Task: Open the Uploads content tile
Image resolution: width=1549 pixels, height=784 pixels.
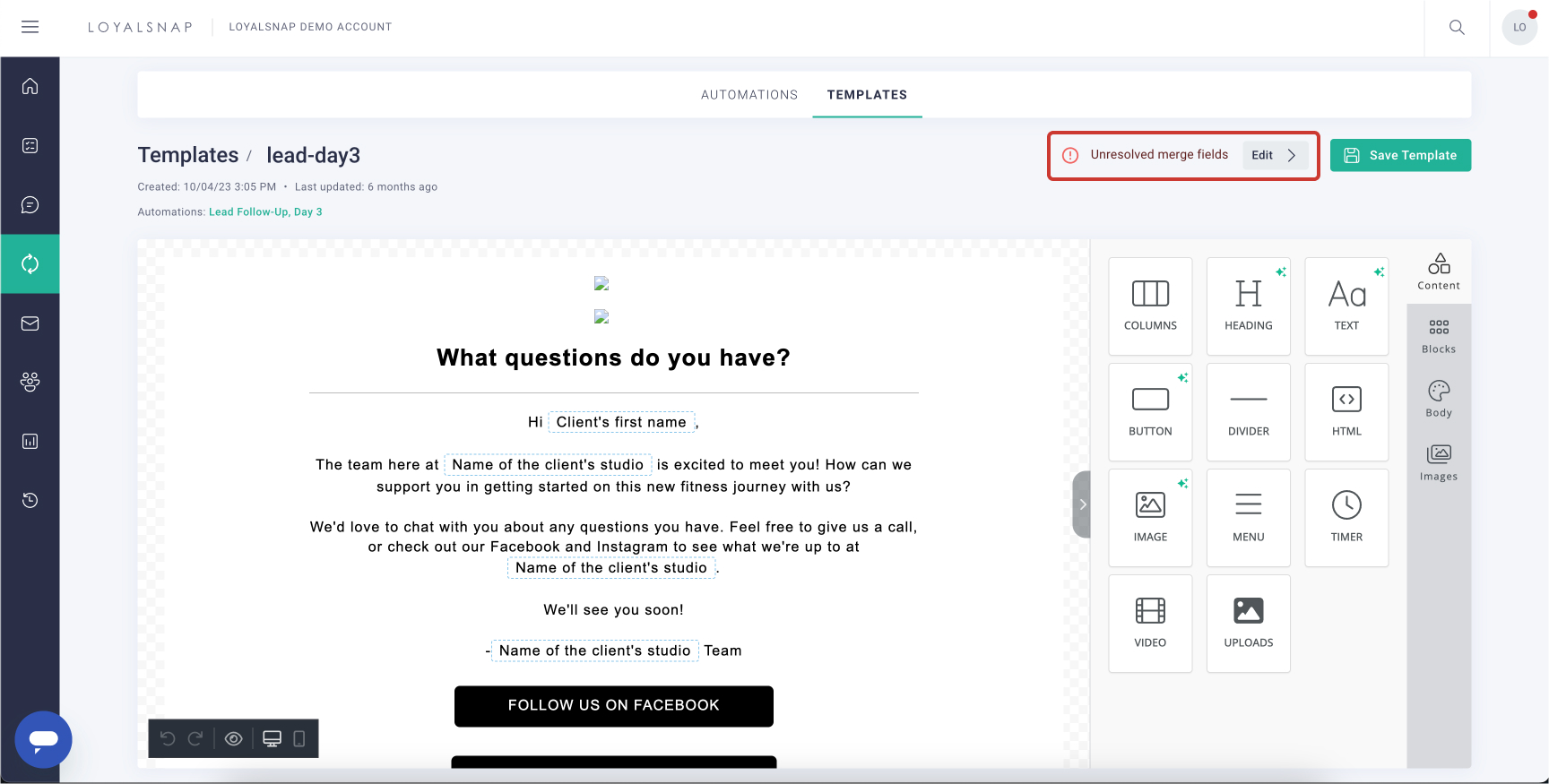Action: click(1248, 624)
